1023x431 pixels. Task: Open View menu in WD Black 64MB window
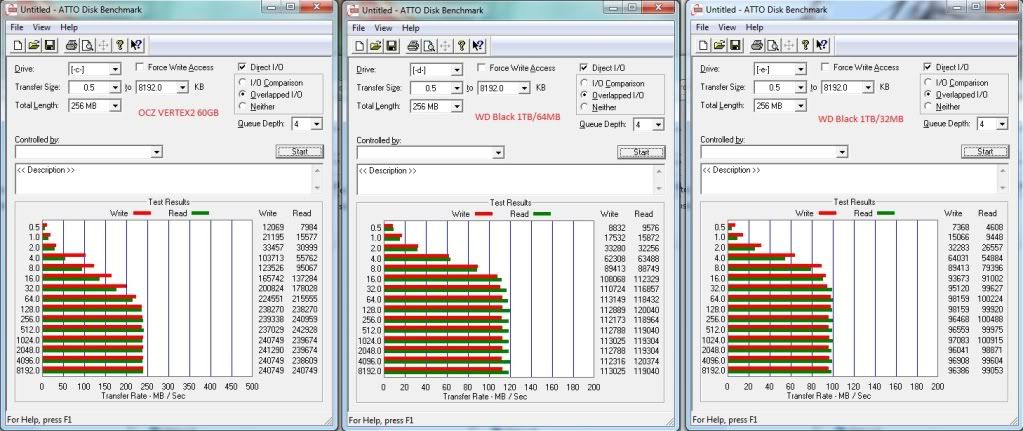pos(384,28)
